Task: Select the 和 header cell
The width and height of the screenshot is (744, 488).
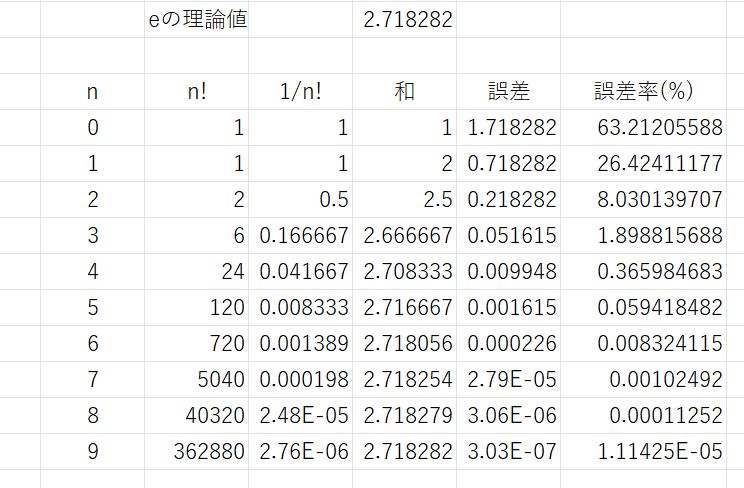Action: (405, 91)
